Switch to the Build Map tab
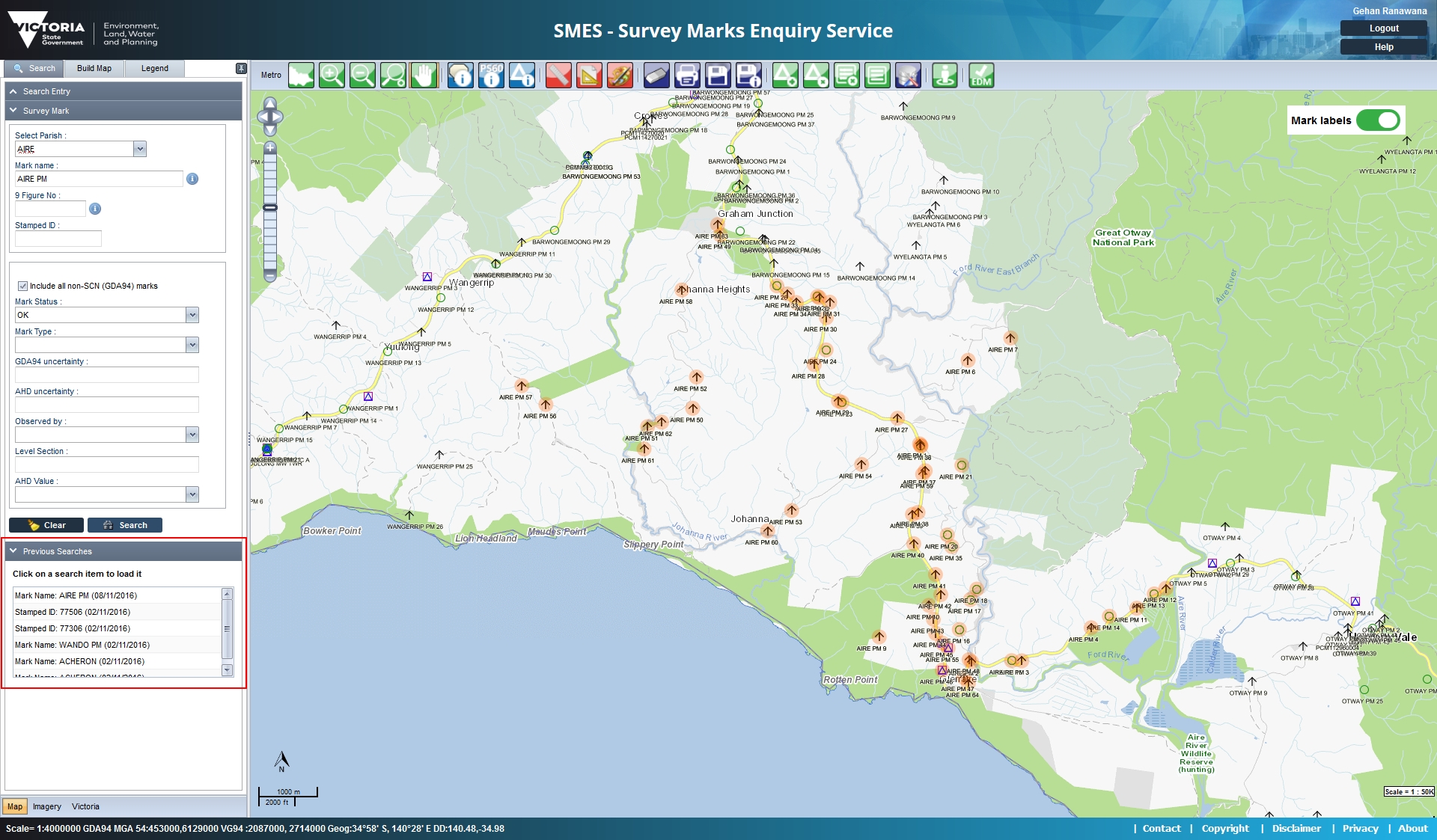The image size is (1437, 840). [x=94, y=68]
